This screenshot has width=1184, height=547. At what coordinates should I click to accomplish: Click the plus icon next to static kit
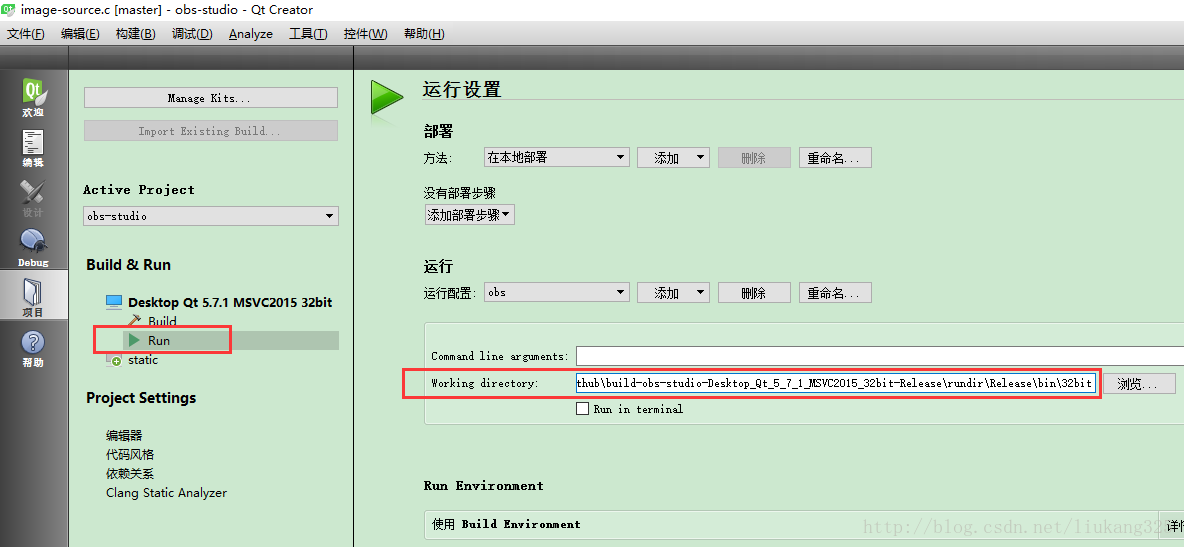point(114,361)
